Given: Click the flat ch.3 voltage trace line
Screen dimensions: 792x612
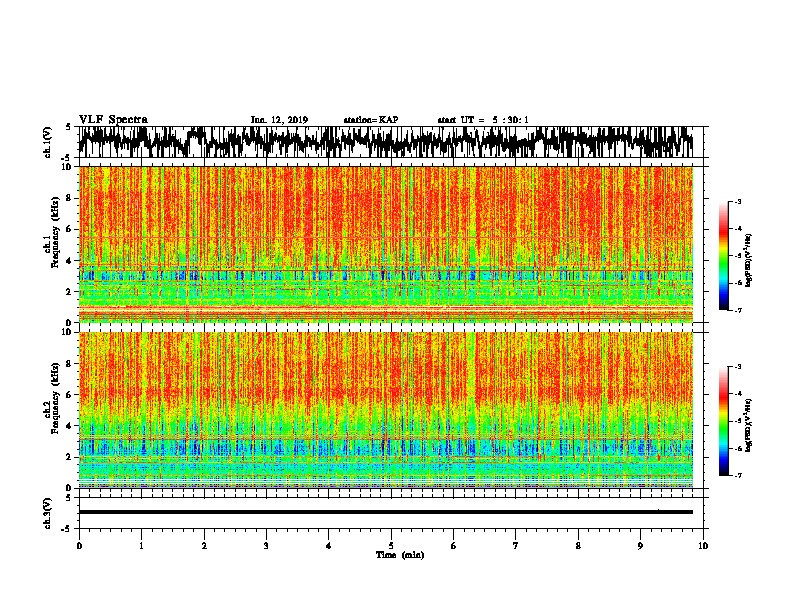Looking at the screenshot, I should [x=385, y=512].
